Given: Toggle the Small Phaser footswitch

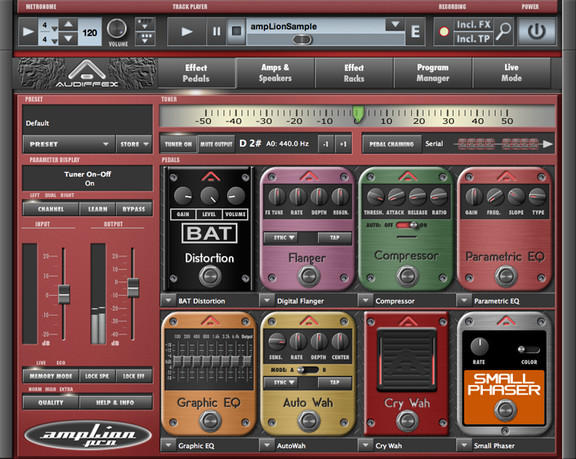Looking at the screenshot, I should [x=505, y=410].
